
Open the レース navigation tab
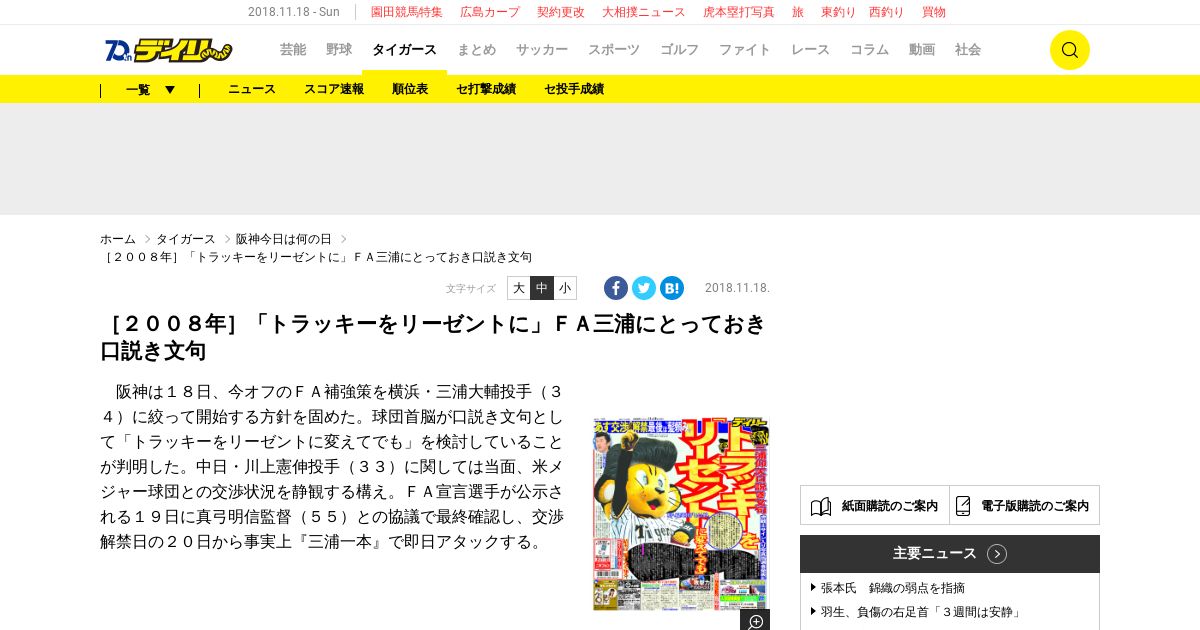click(810, 50)
